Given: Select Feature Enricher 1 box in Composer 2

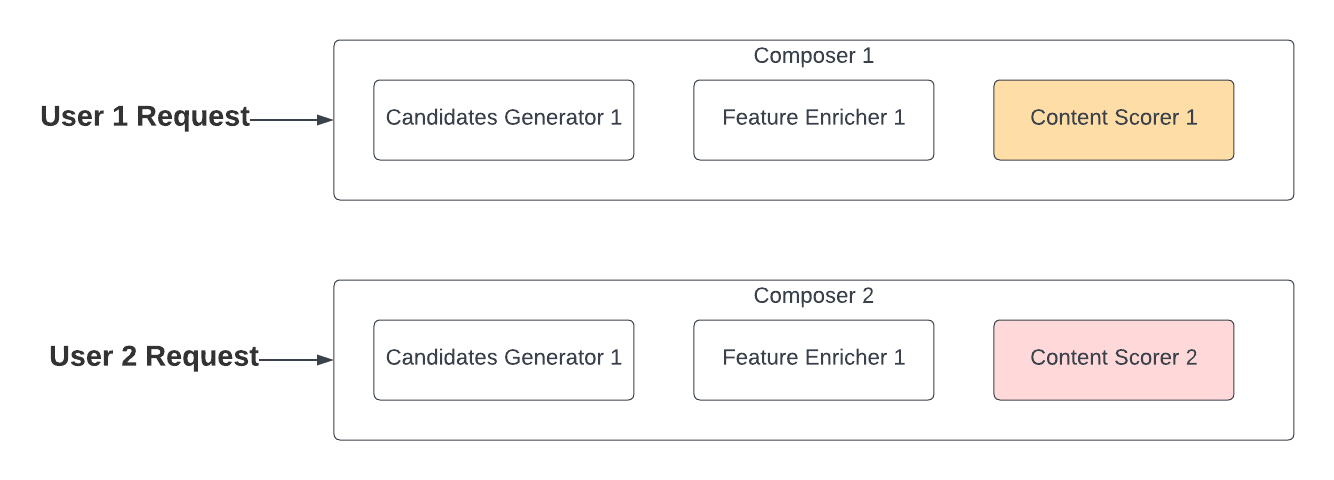Looking at the screenshot, I should [813, 360].
